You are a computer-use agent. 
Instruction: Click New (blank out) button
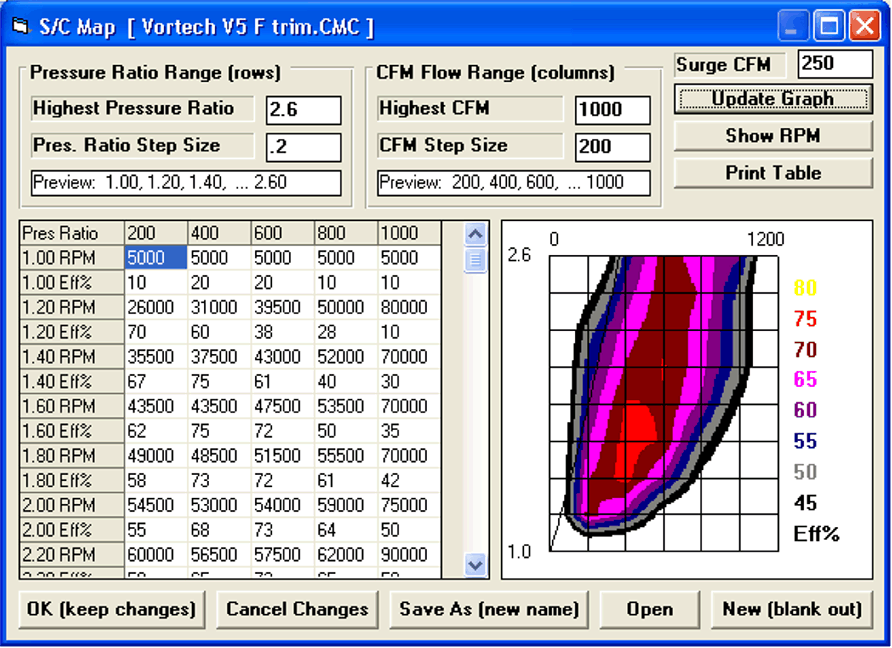click(792, 610)
